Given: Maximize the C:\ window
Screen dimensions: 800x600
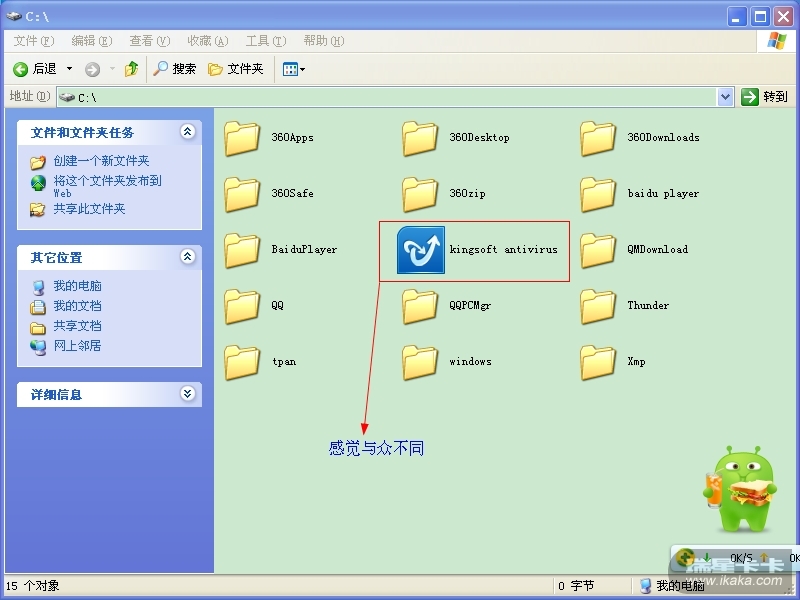Looking at the screenshot, I should 760,17.
